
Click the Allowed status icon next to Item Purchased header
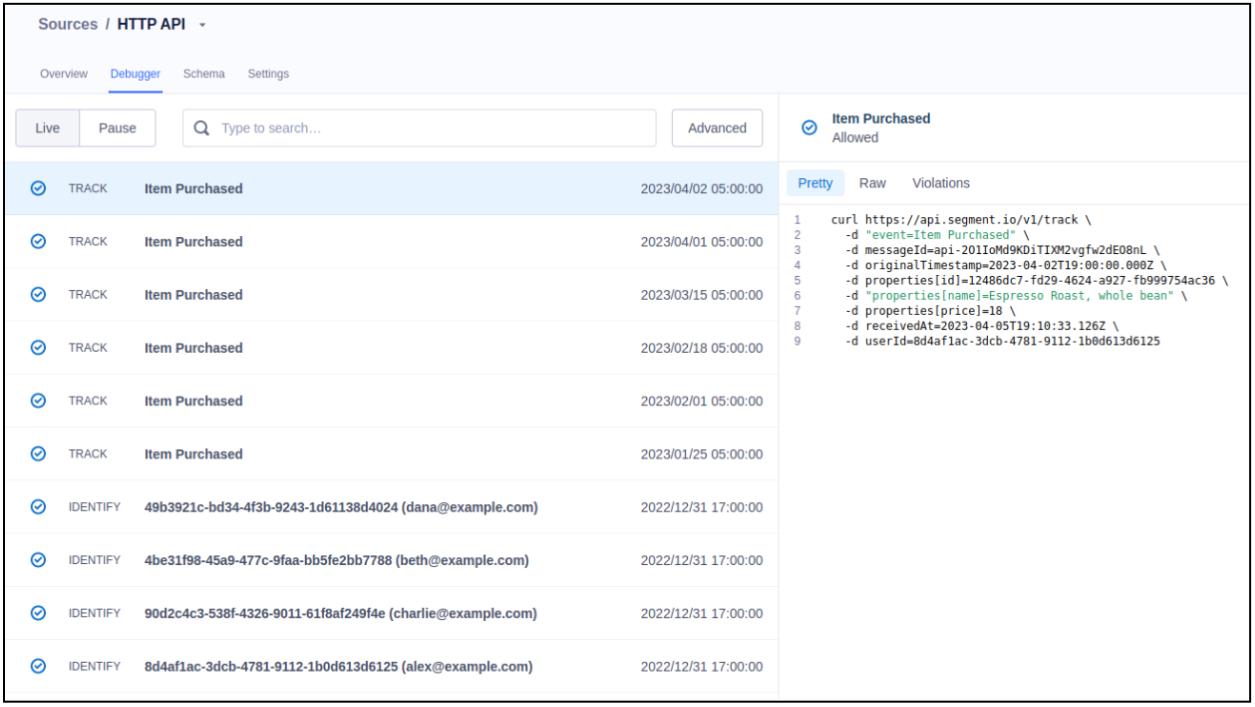(810, 127)
